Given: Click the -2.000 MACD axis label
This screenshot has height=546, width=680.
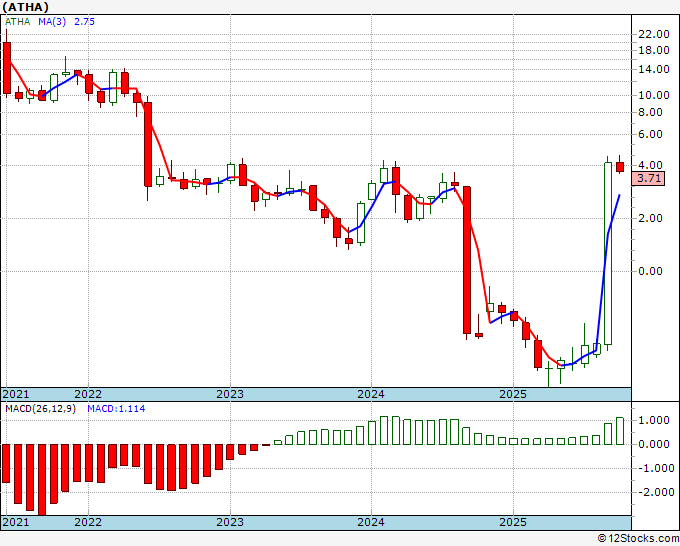Looking at the screenshot, I should 656,492.
